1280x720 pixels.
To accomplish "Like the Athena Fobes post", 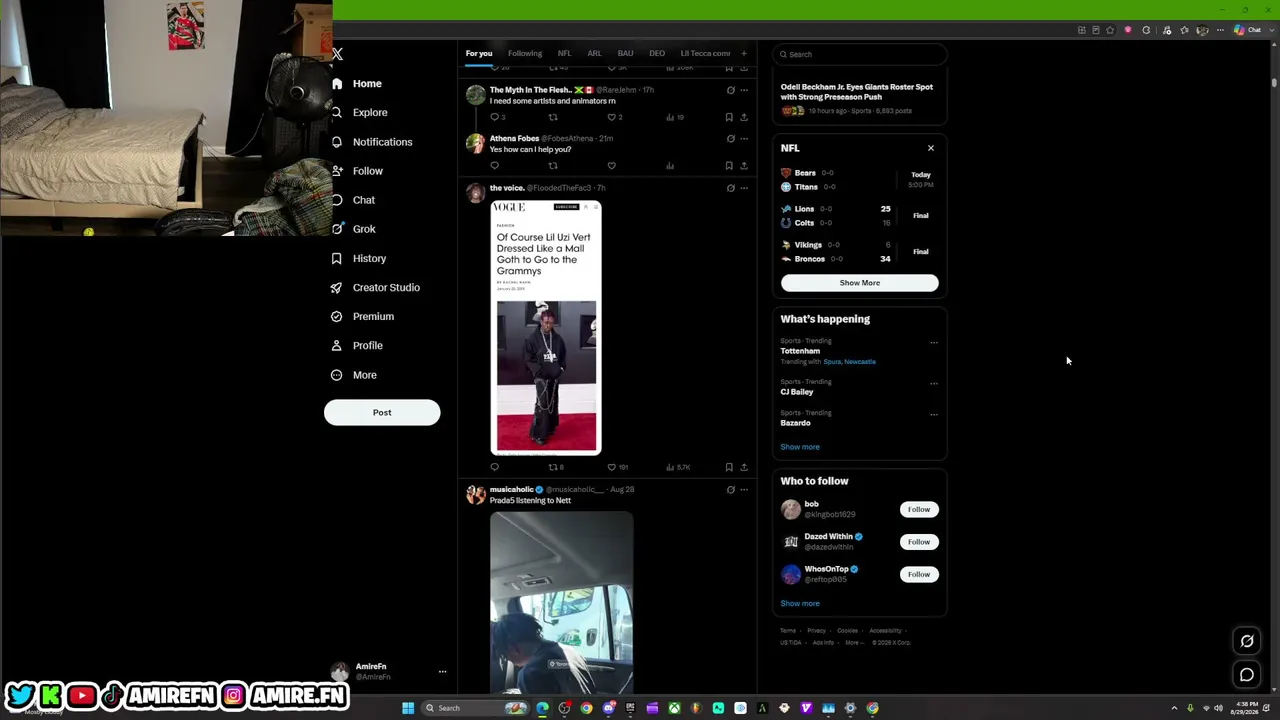I will pyautogui.click(x=611, y=166).
